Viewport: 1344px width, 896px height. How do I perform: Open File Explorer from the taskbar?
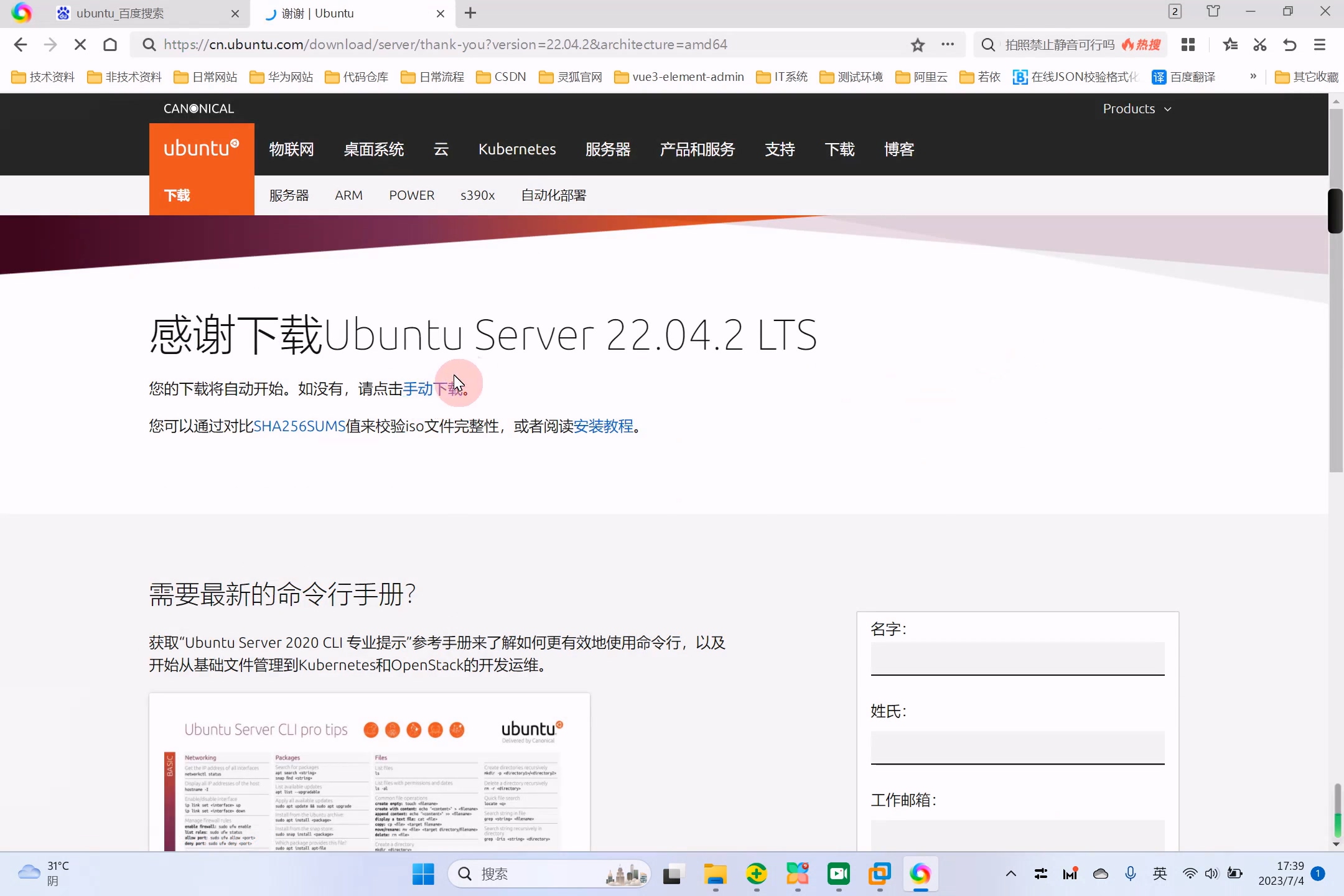(715, 874)
